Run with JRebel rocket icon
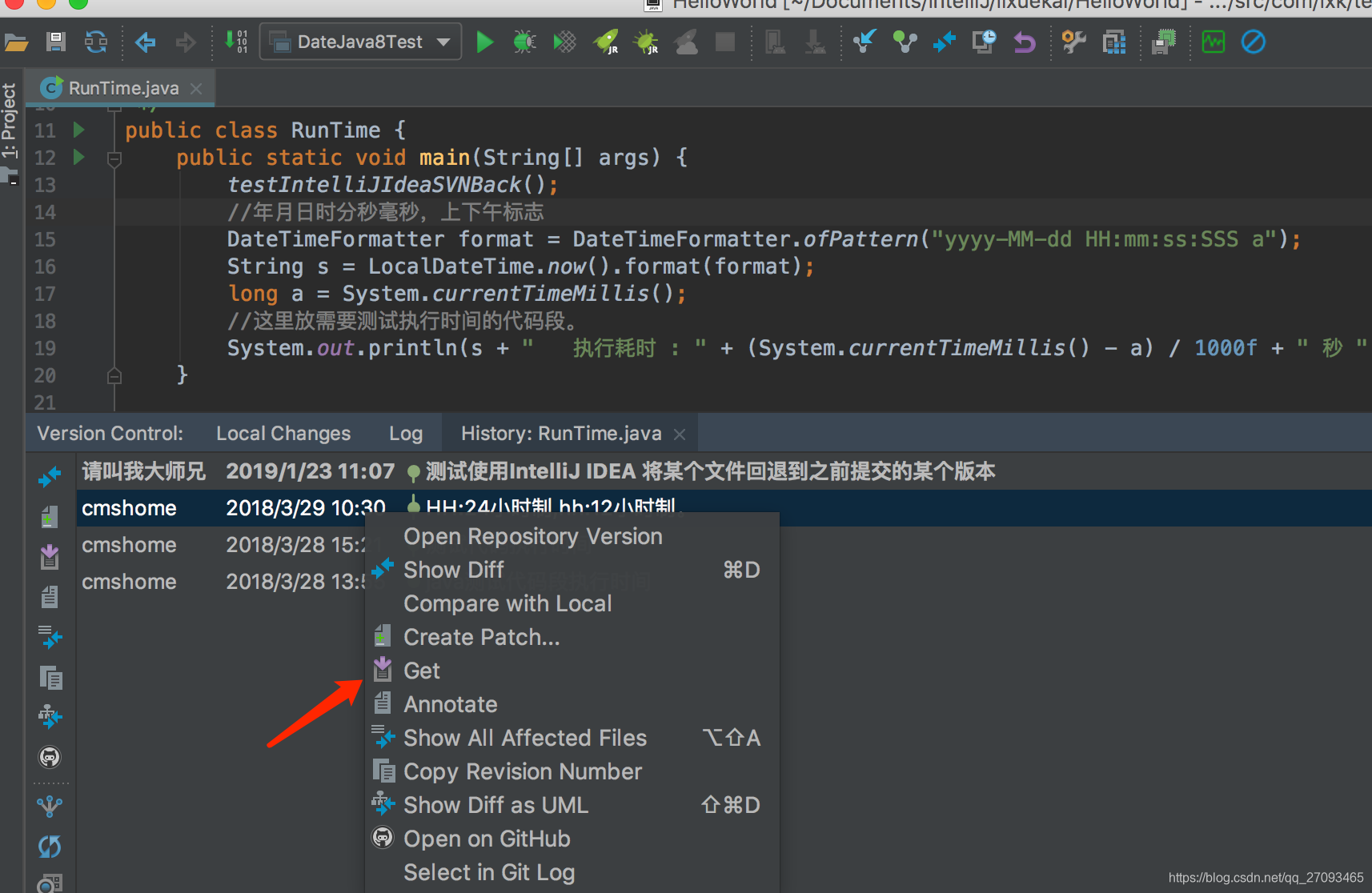The height and width of the screenshot is (893, 1372). (606, 42)
